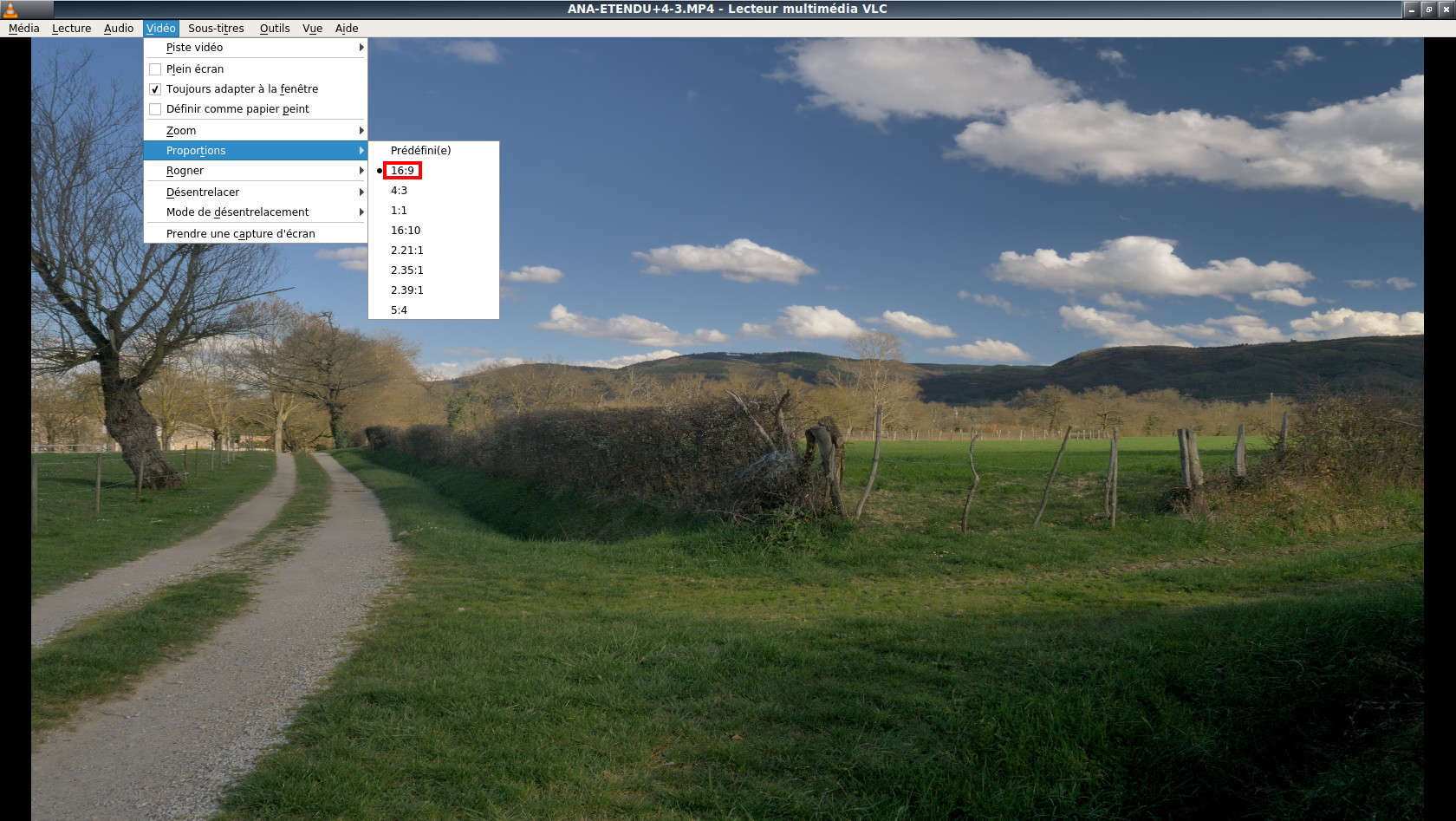Open the Audio menu

[x=119, y=29]
